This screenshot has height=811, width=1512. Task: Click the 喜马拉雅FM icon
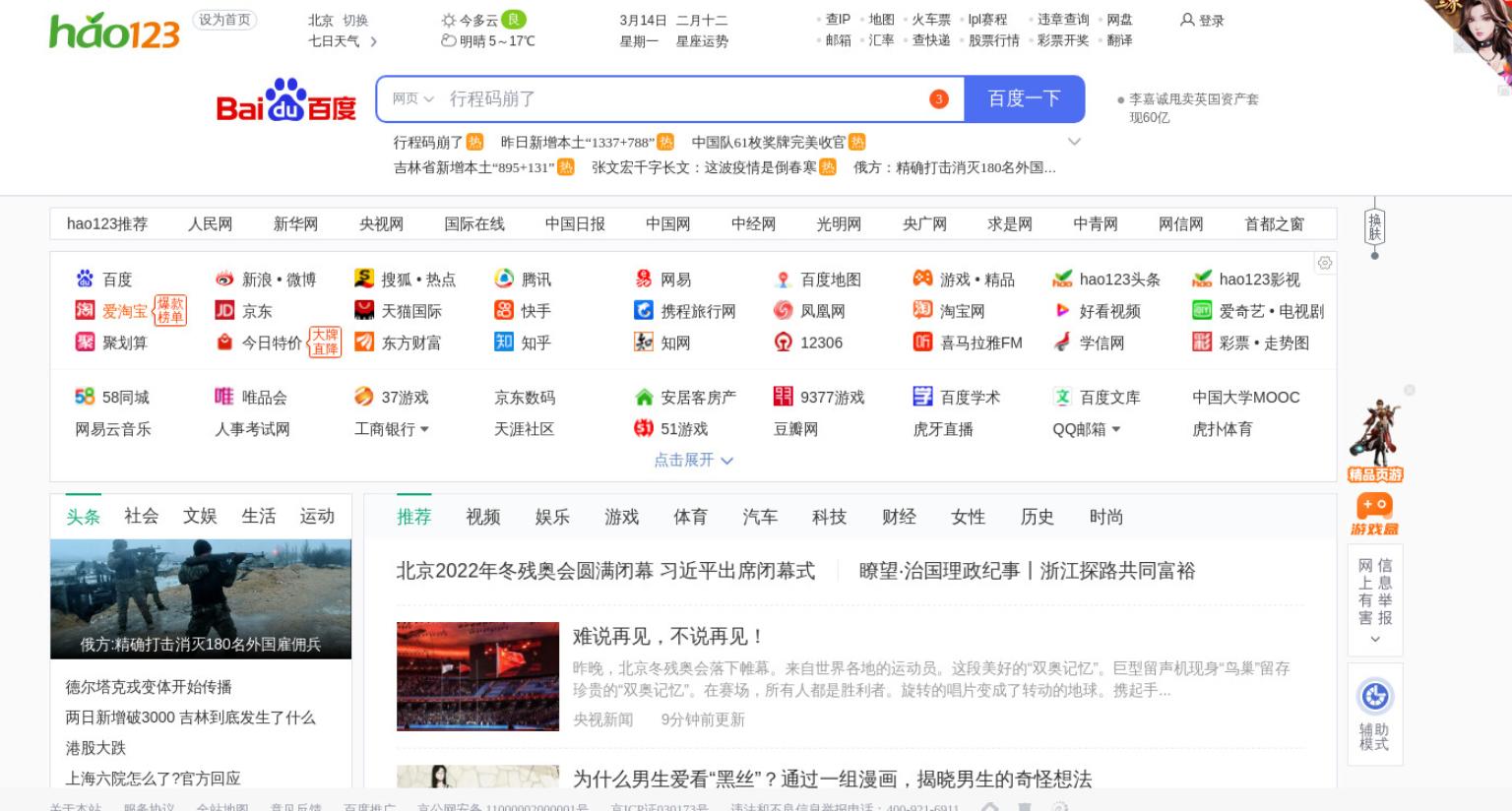click(x=922, y=342)
